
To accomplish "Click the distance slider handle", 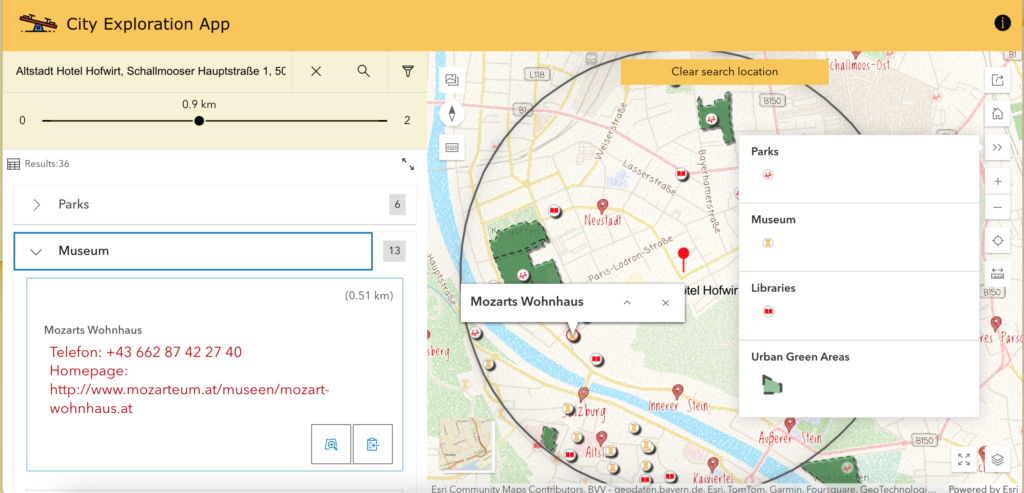I will click(x=199, y=120).
